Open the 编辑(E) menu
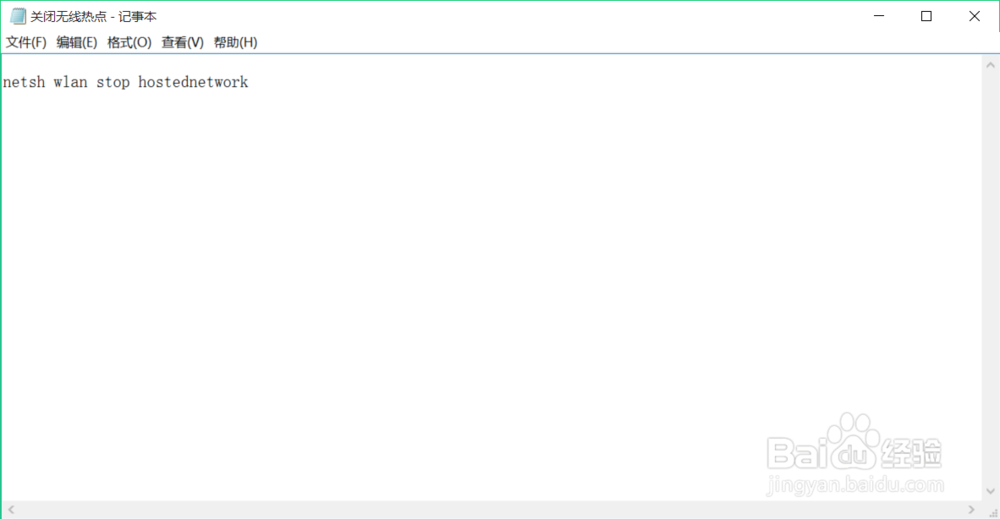The height and width of the screenshot is (519, 1000). (77, 42)
